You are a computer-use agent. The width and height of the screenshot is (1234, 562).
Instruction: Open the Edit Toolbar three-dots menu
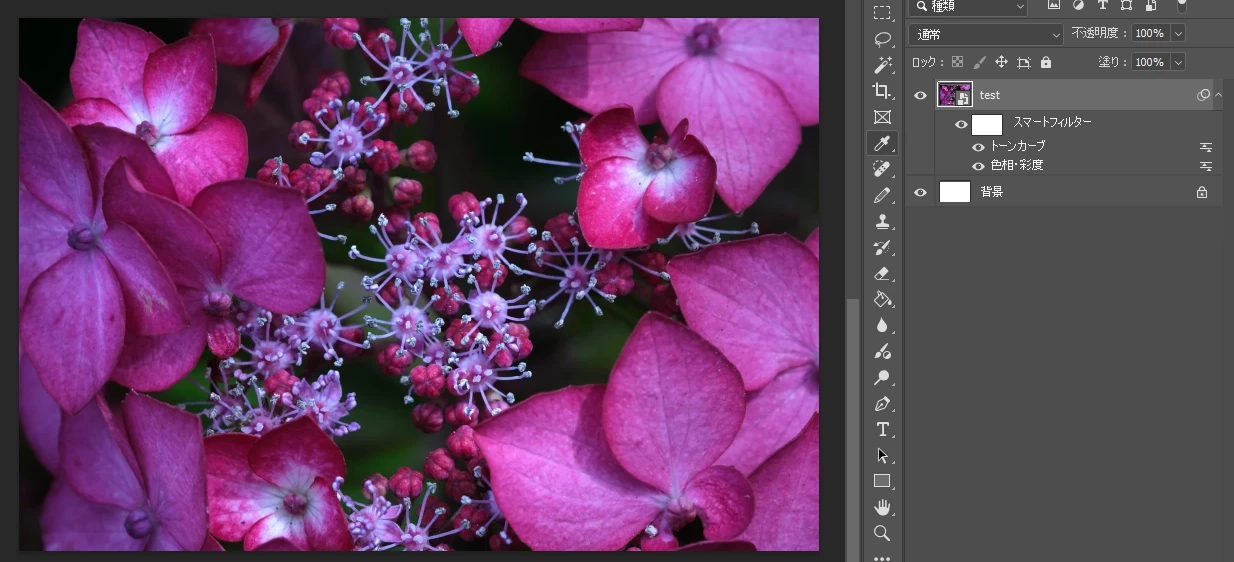point(882,557)
